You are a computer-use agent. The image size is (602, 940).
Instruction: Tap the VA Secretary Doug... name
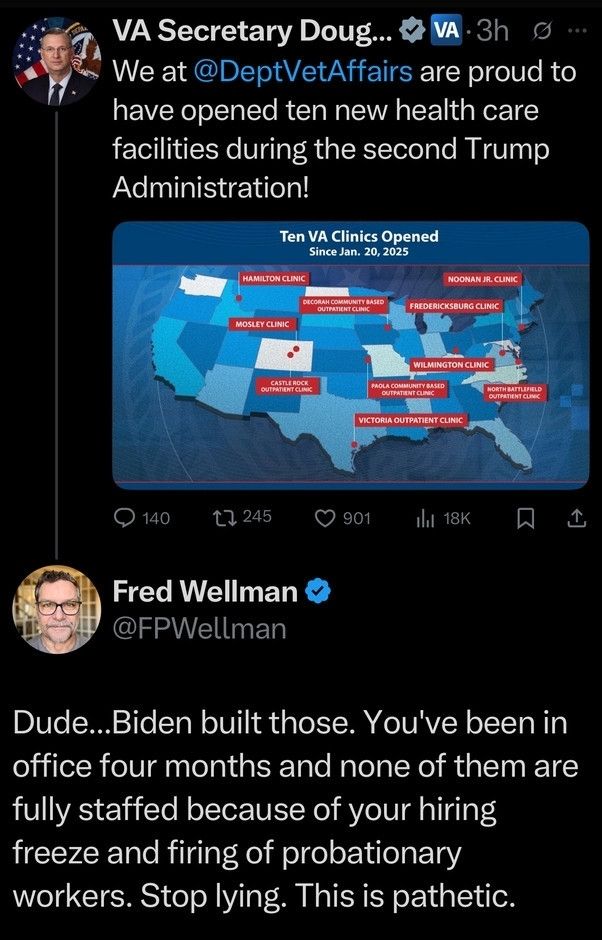coord(252,31)
